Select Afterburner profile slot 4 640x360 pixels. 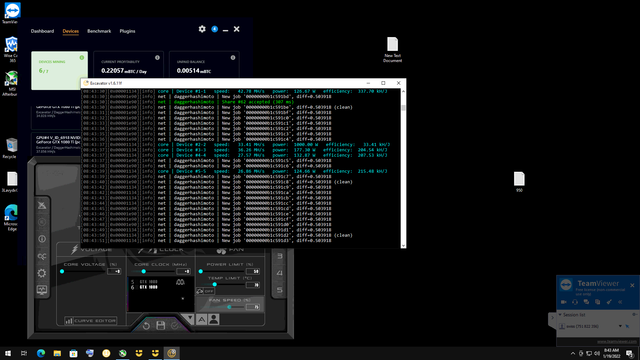point(280,273)
